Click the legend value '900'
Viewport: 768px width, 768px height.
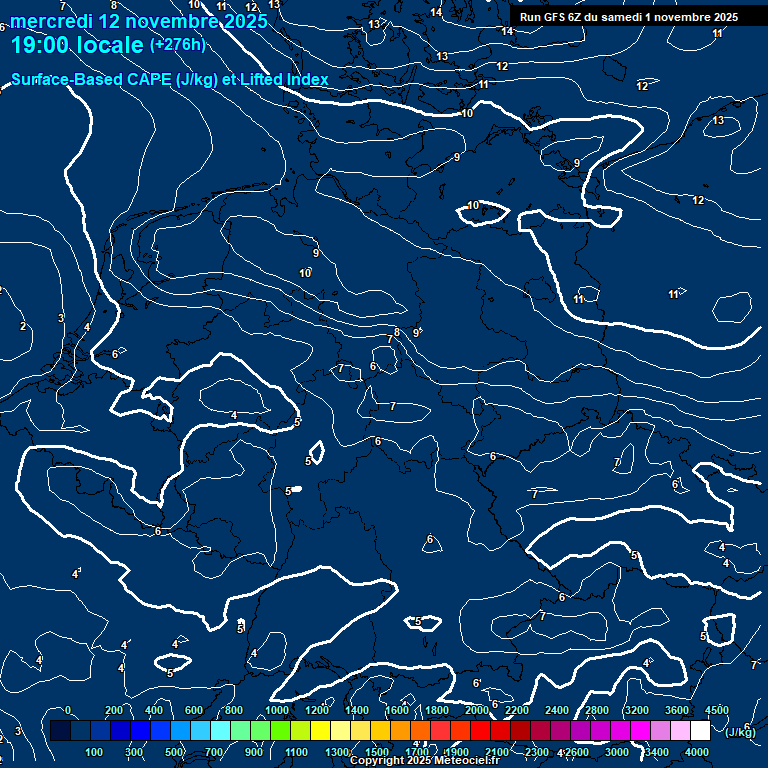point(254,752)
